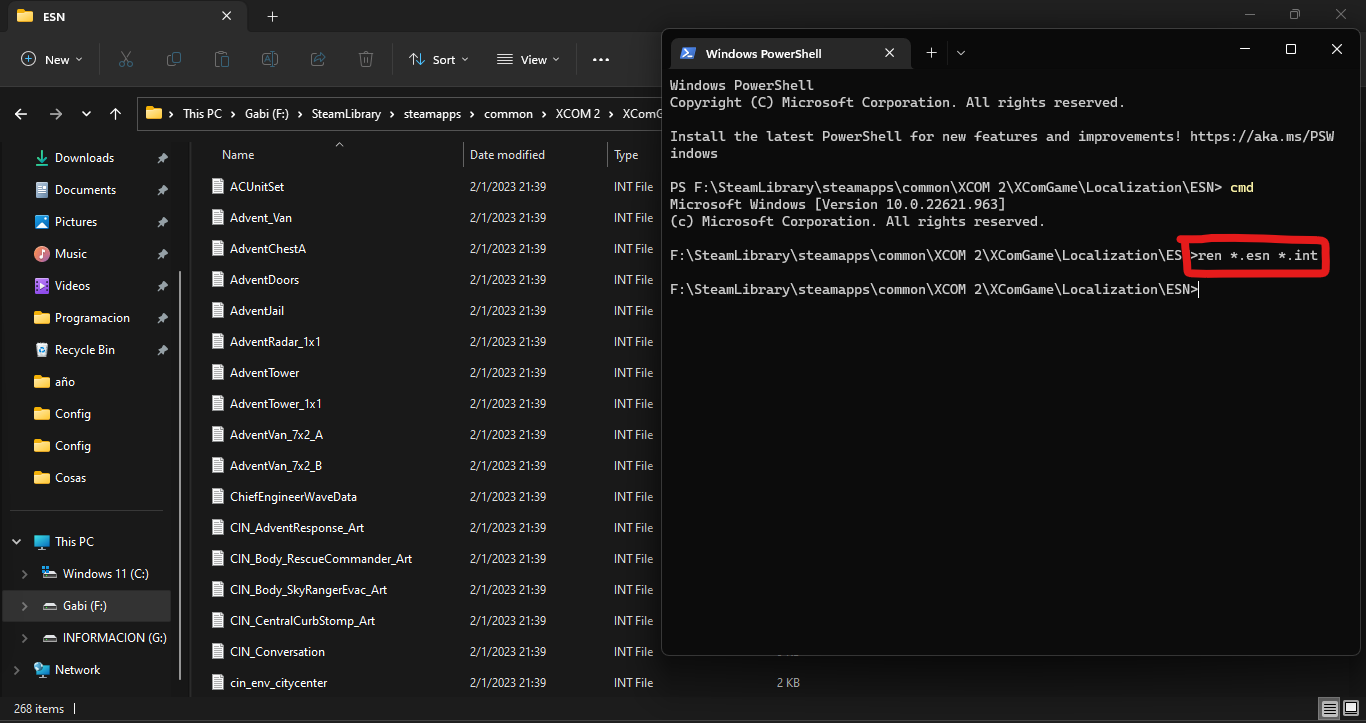Click Gabi (F:) in the address breadcrumb
The image size is (1366, 723).
267,114
